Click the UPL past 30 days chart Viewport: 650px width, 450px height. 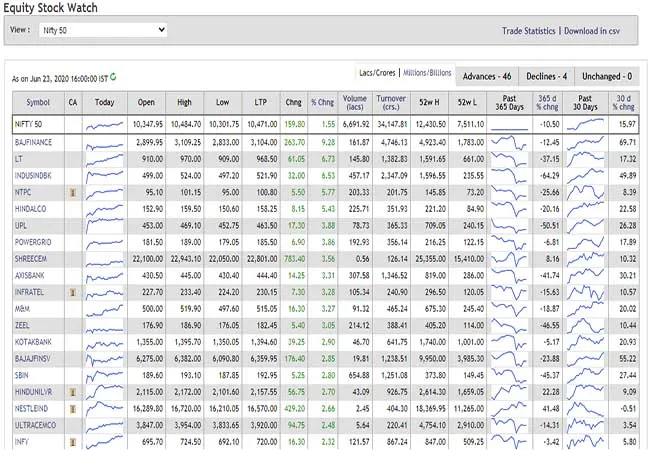click(585, 225)
